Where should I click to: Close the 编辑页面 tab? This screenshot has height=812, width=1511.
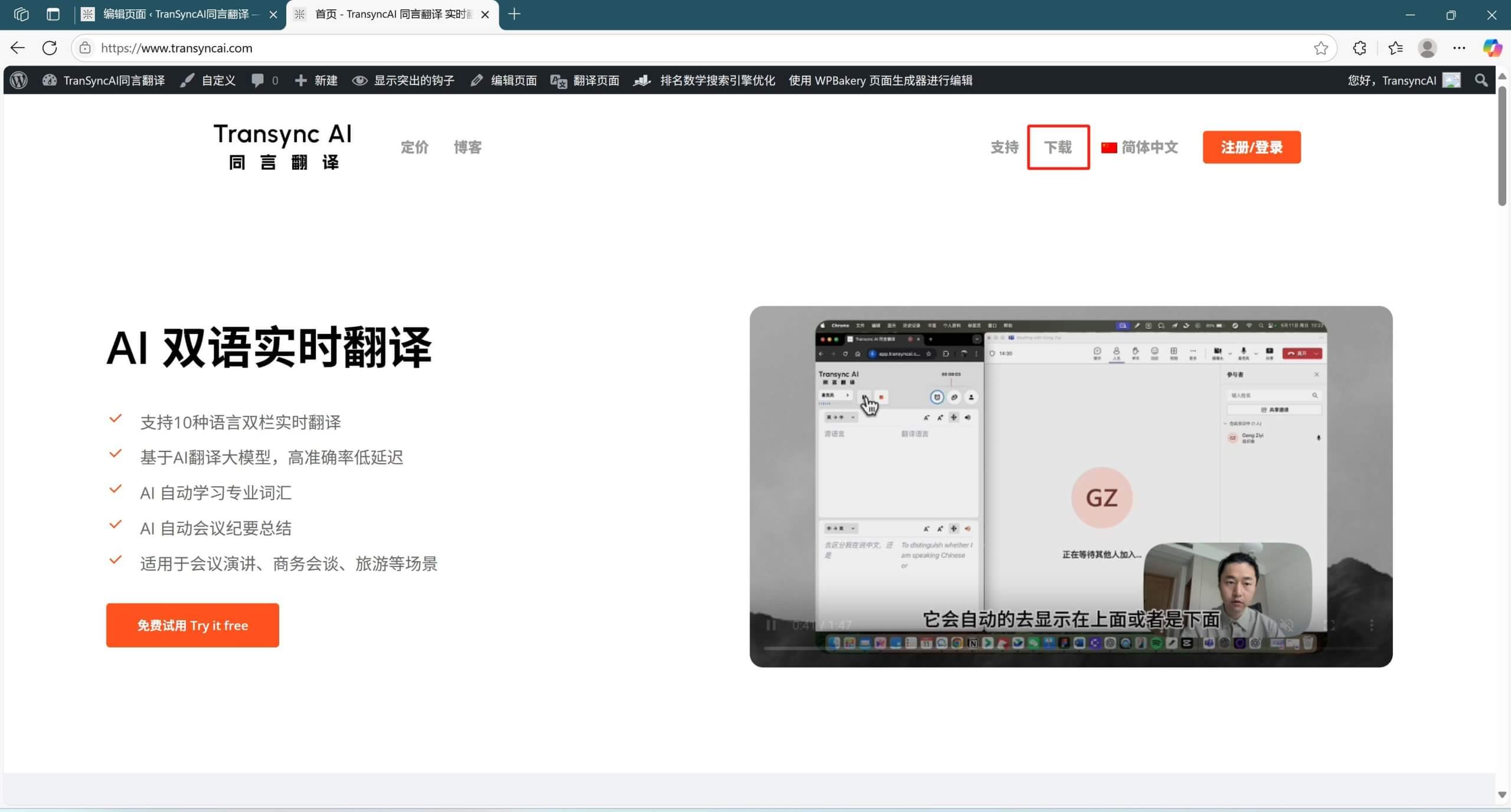273,15
